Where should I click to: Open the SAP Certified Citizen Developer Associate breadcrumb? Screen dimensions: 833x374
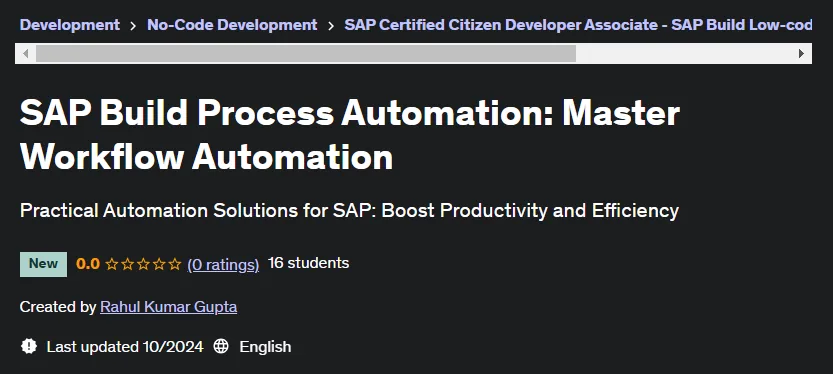click(578, 25)
